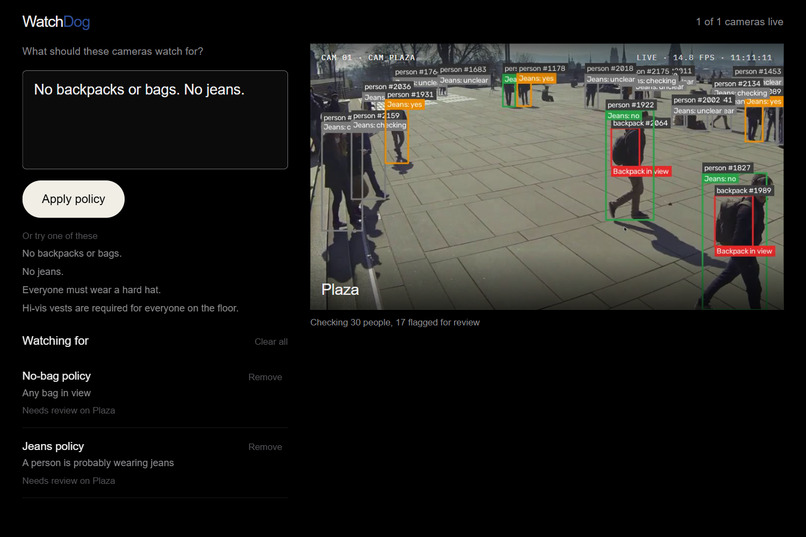Select the hi-vis vests required suggestion
This screenshot has width=806, height=537.
pos(130,308)
